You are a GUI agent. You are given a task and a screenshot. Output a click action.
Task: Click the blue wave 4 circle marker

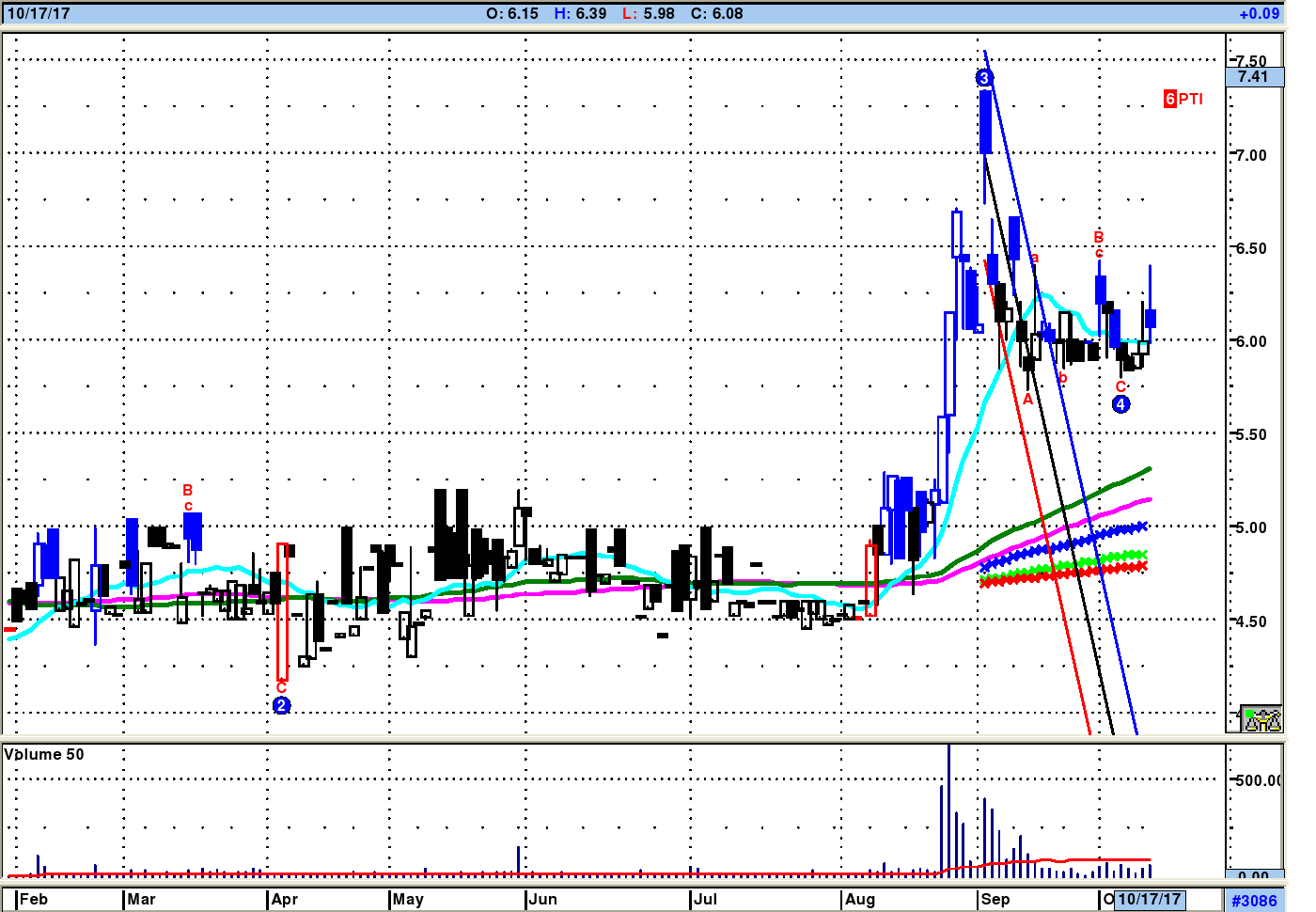point(1120,404)
